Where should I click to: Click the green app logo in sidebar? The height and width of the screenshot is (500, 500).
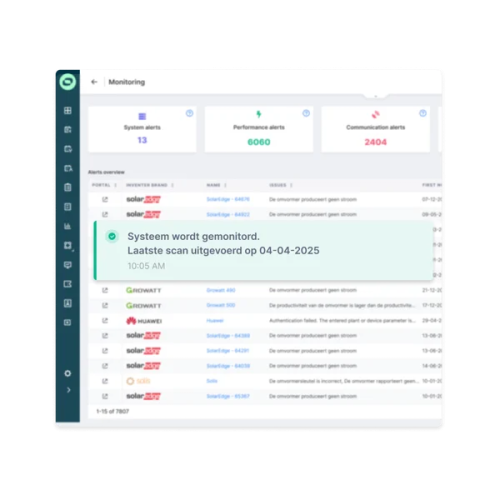coord(68,82)
